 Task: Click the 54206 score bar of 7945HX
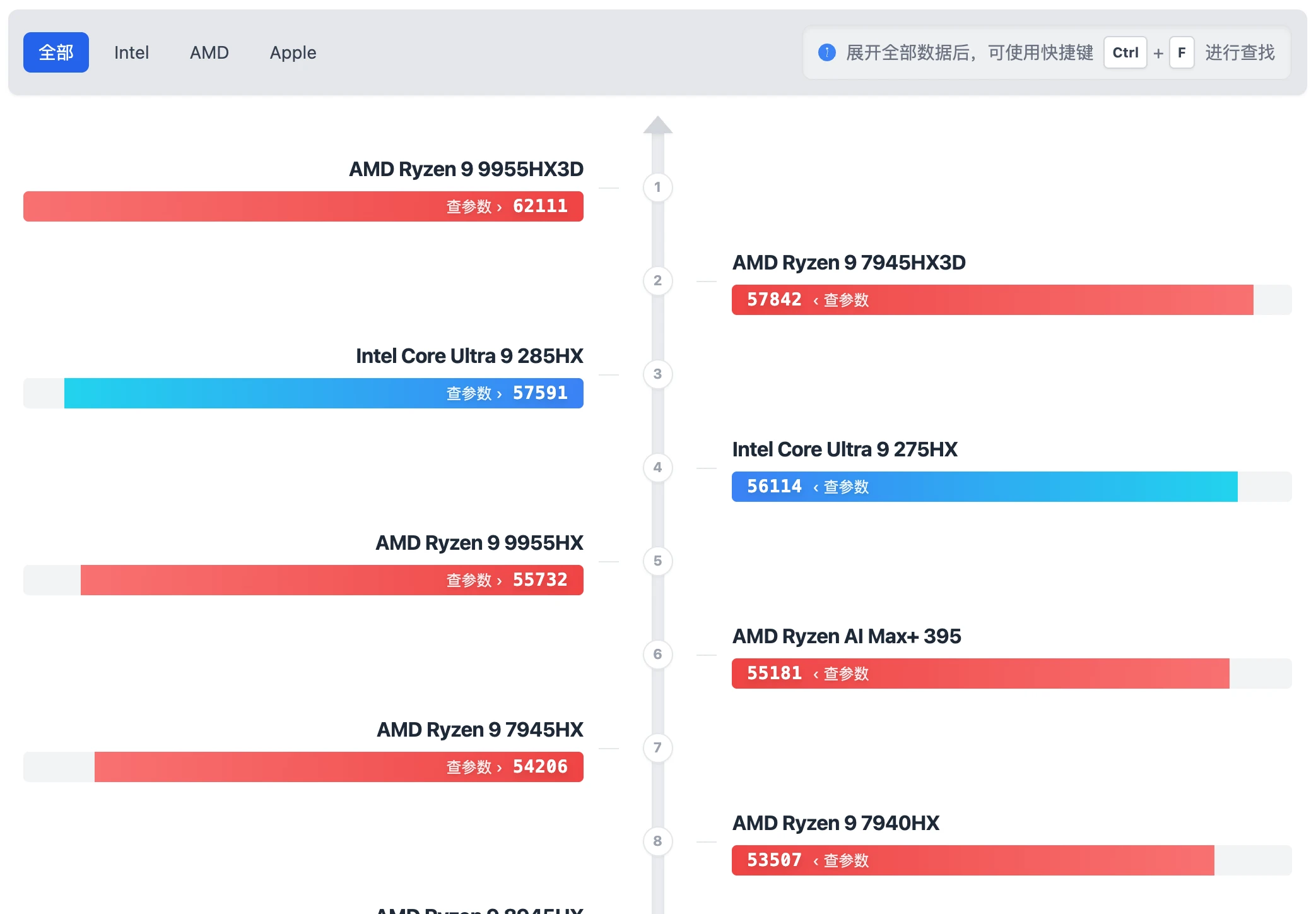point(315,767)
